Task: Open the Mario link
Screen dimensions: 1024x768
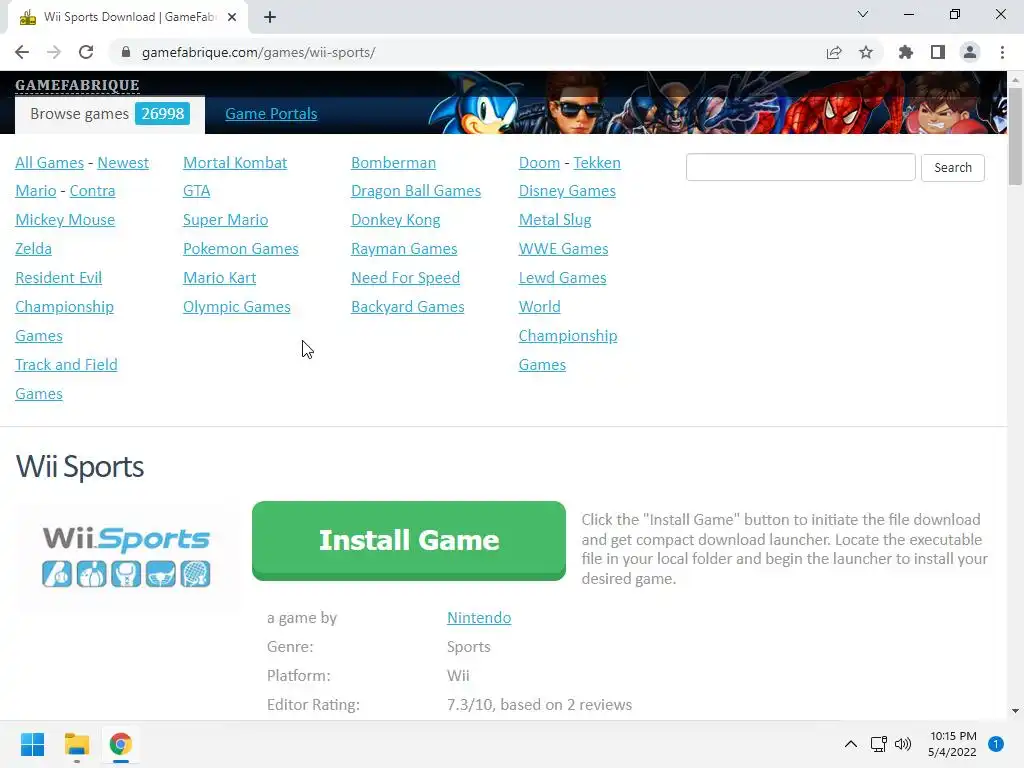Action: [36, 191]
